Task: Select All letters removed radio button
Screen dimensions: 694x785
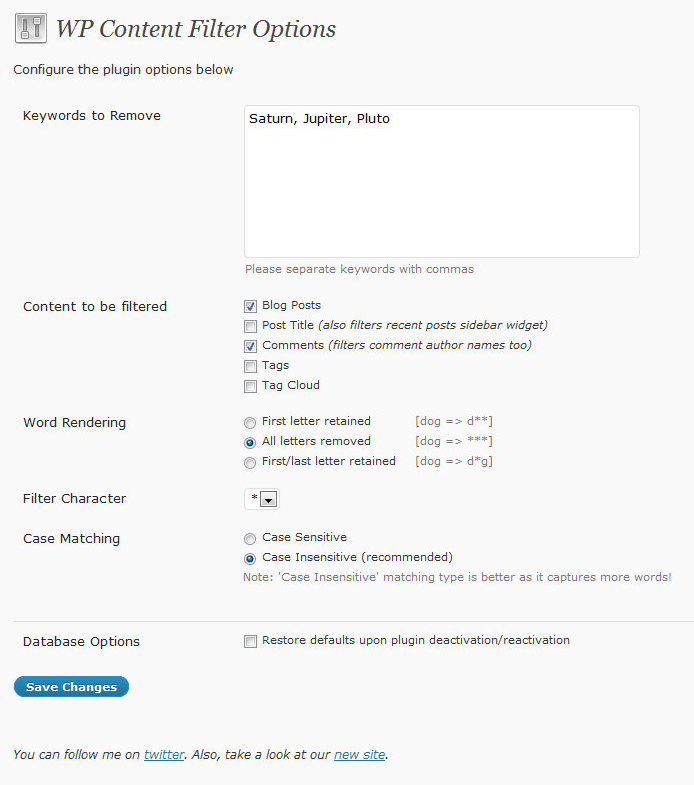Action: [249, 442]
